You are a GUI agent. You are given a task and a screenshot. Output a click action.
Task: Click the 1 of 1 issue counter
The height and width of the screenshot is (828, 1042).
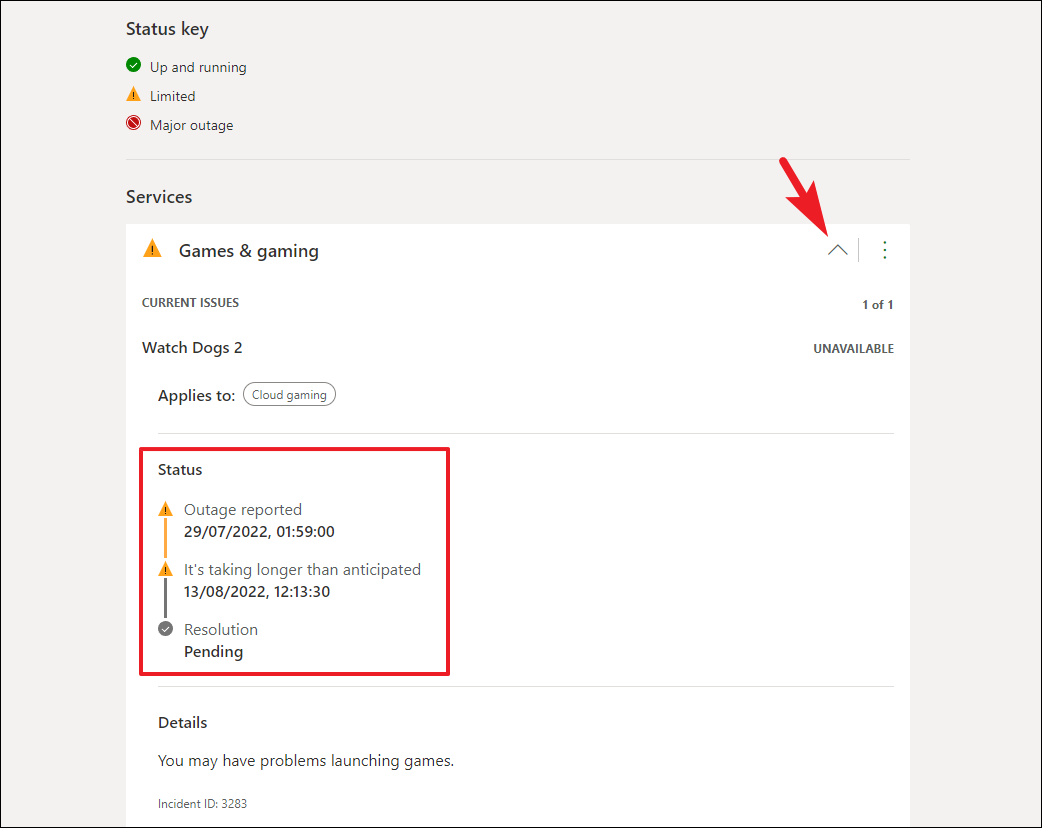click(x=877, y=305)
